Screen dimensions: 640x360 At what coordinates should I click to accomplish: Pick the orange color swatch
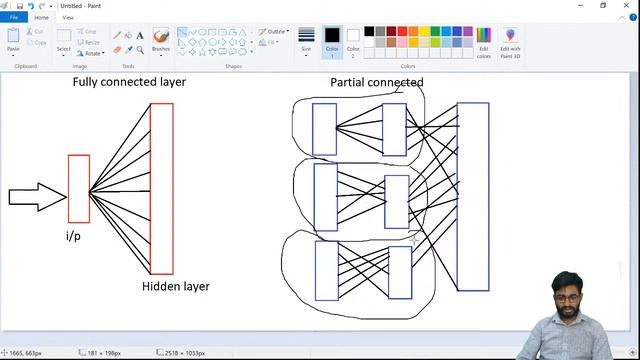pos(413,31)
